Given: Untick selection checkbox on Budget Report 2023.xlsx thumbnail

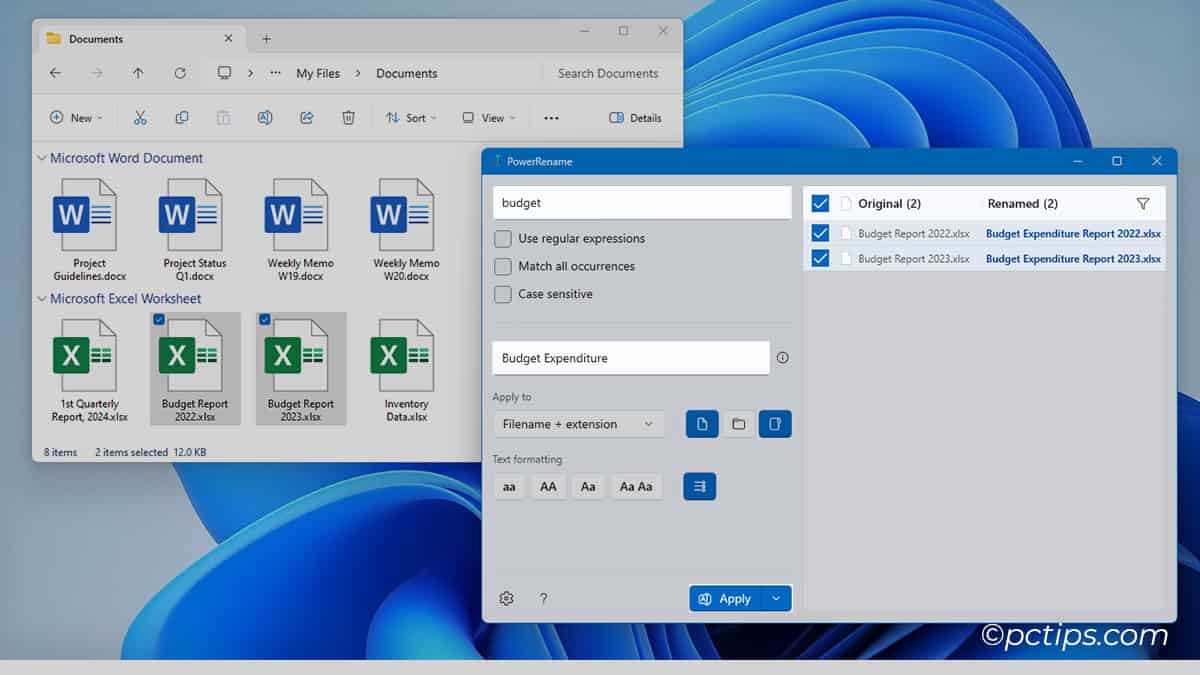Looking at the screenshot, I should pos(265,319).
